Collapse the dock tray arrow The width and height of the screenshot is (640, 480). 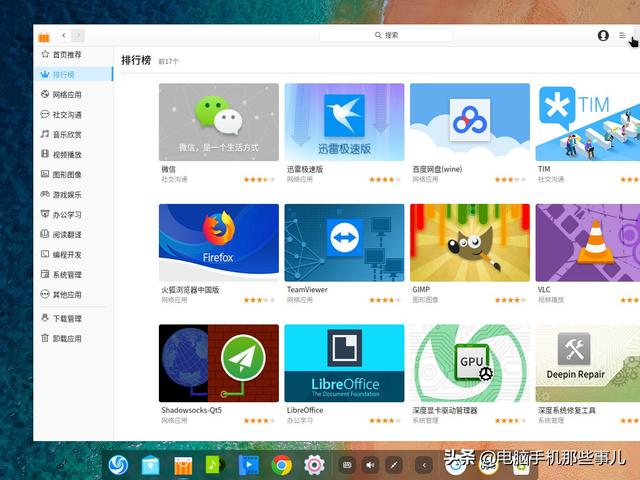423,464
